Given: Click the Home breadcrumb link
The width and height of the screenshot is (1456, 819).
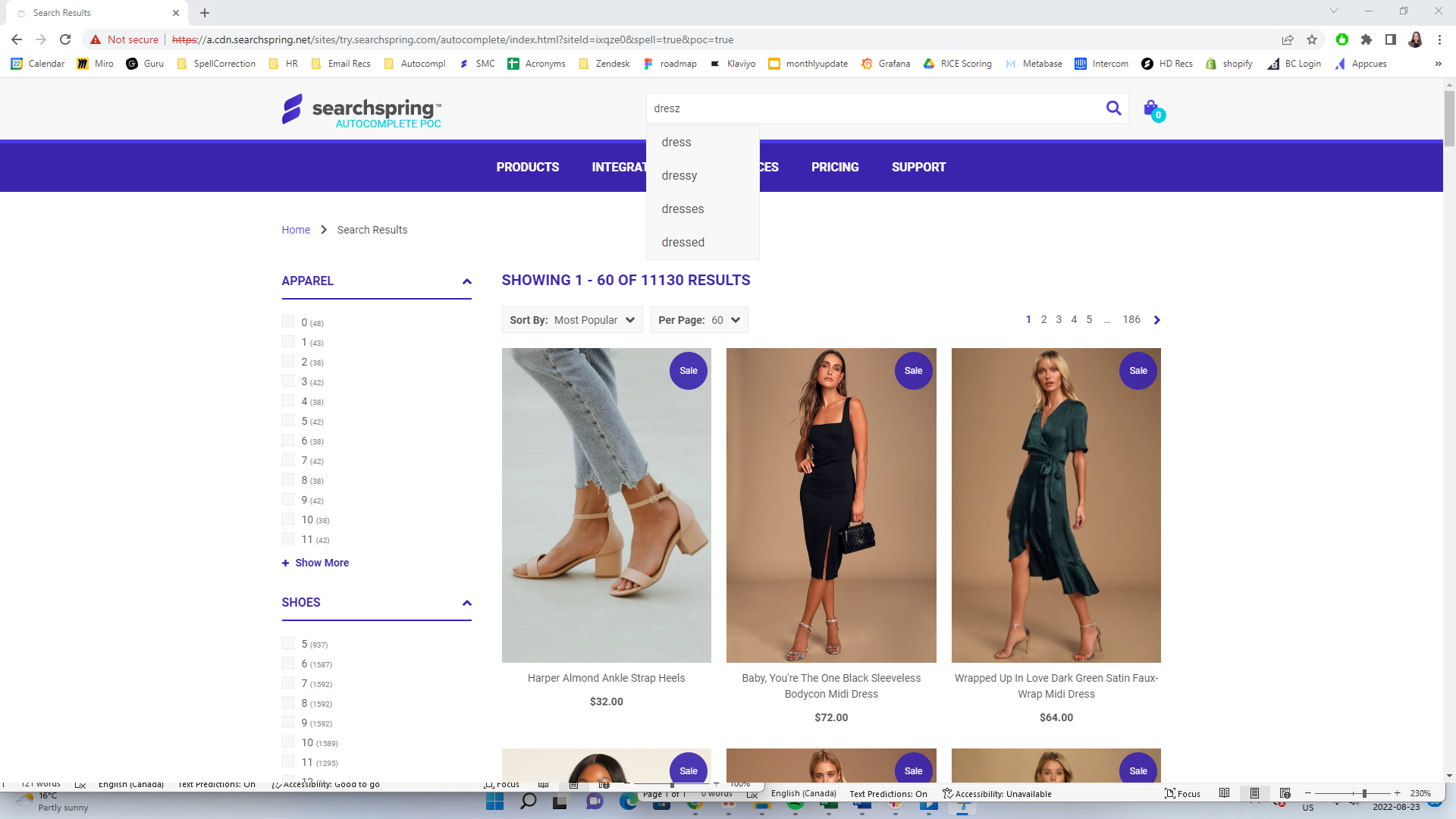Looking at the screenshot, I should click(296, 230).
